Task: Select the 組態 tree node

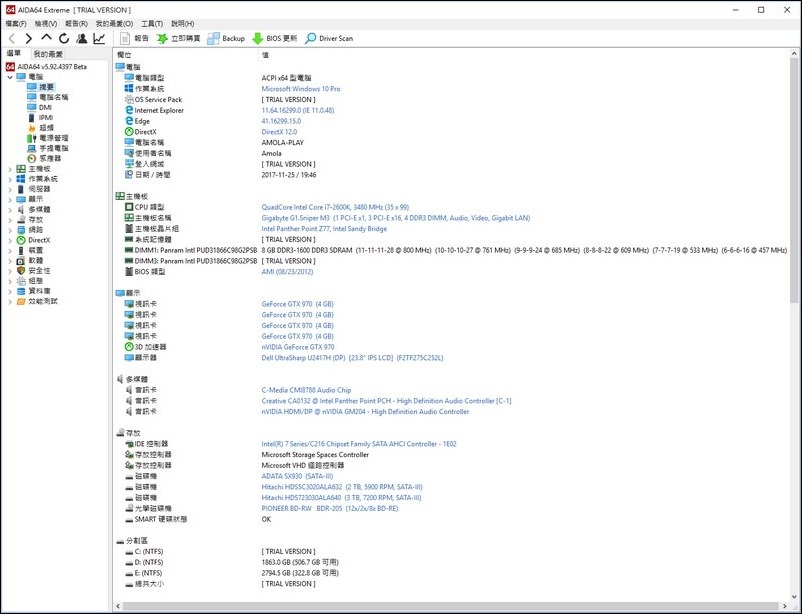Action: 36,281
